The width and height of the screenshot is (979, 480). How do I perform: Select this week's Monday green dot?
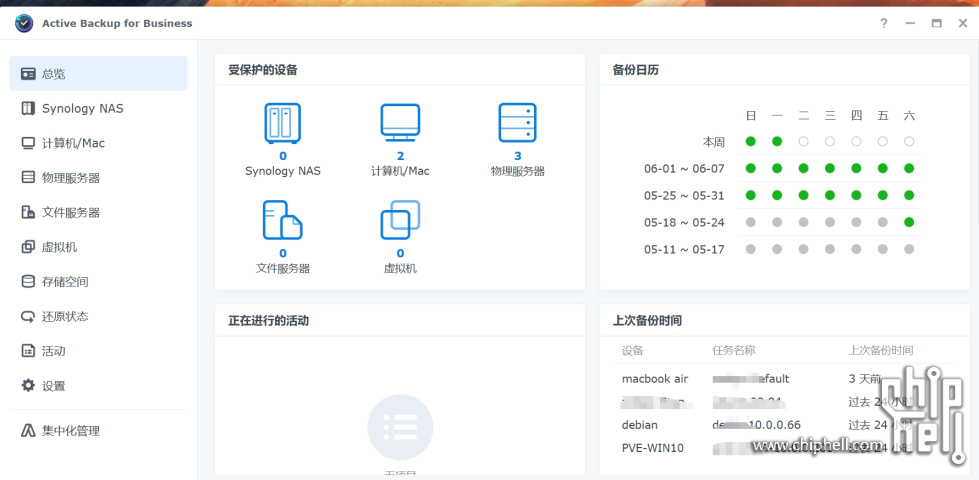coord(777,142)
